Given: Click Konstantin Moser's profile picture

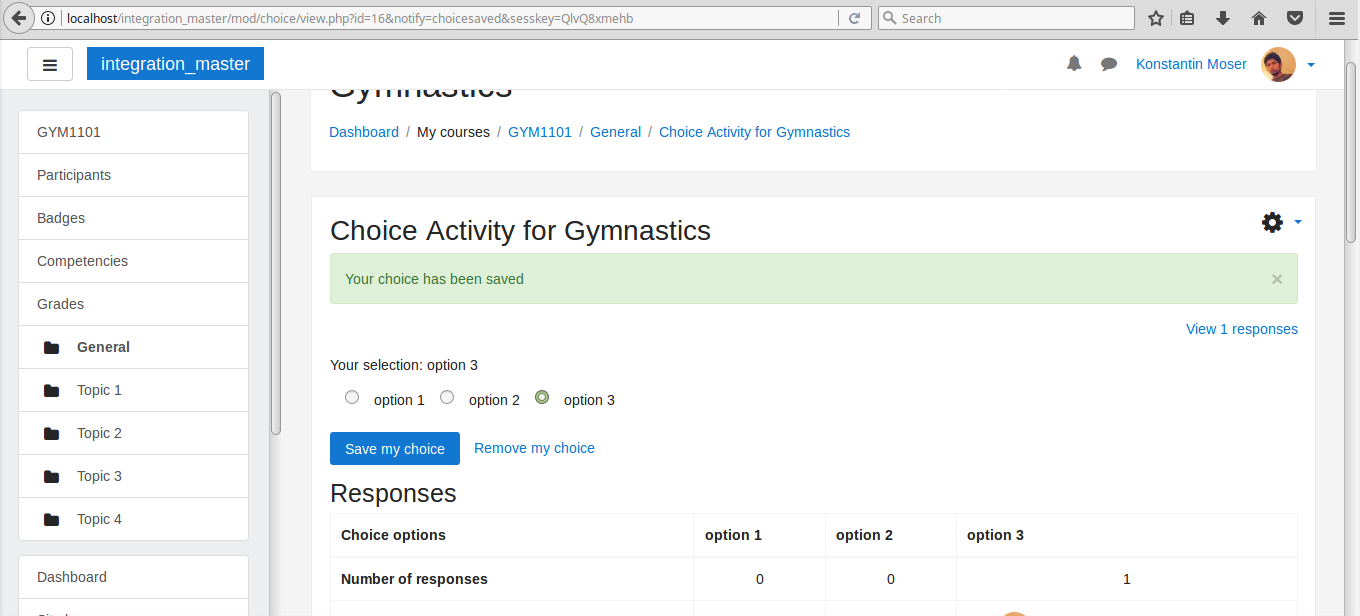Looking at the screenshot, I should point(1279,65).
